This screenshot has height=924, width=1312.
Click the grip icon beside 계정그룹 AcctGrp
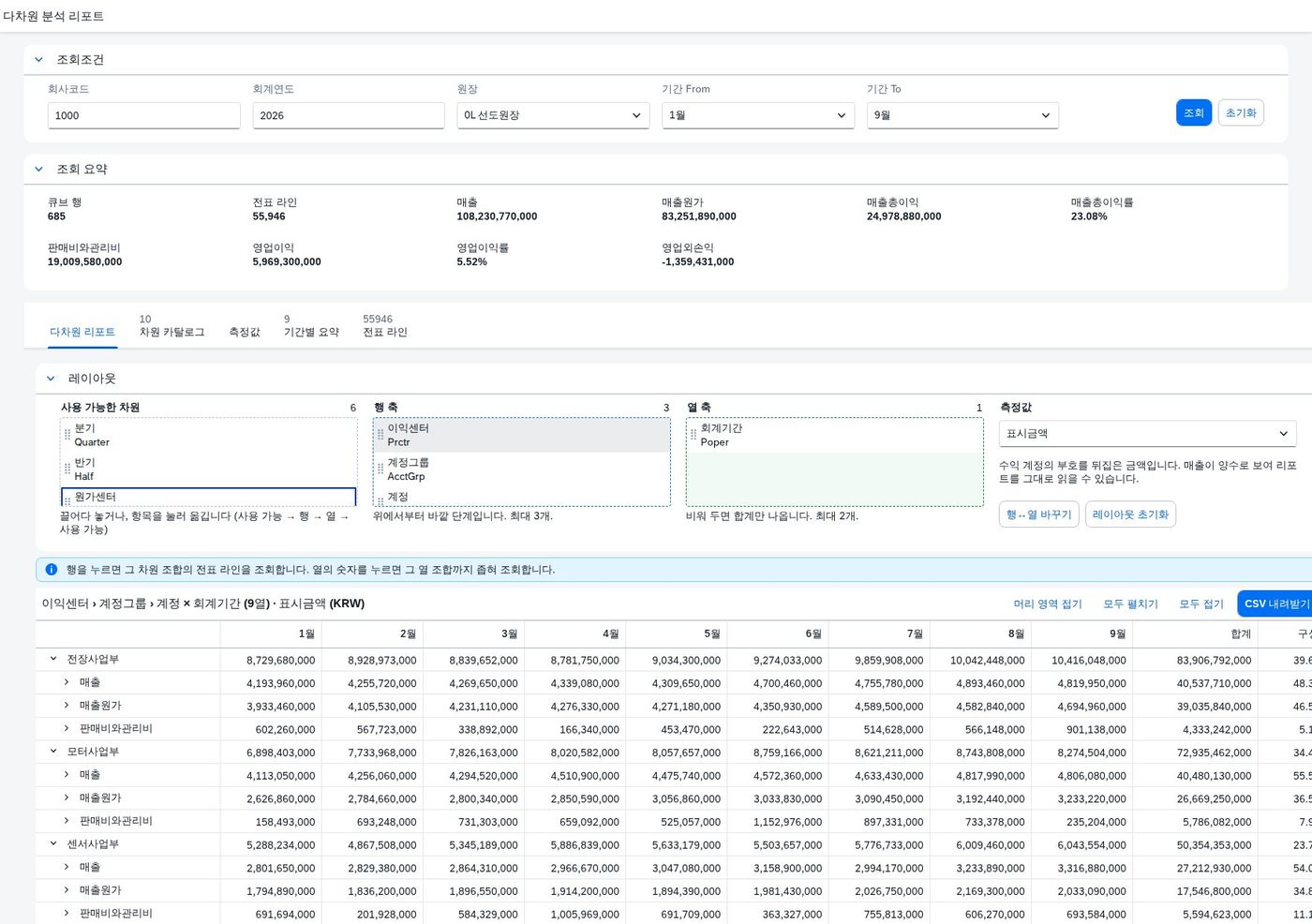pos(380,469)
